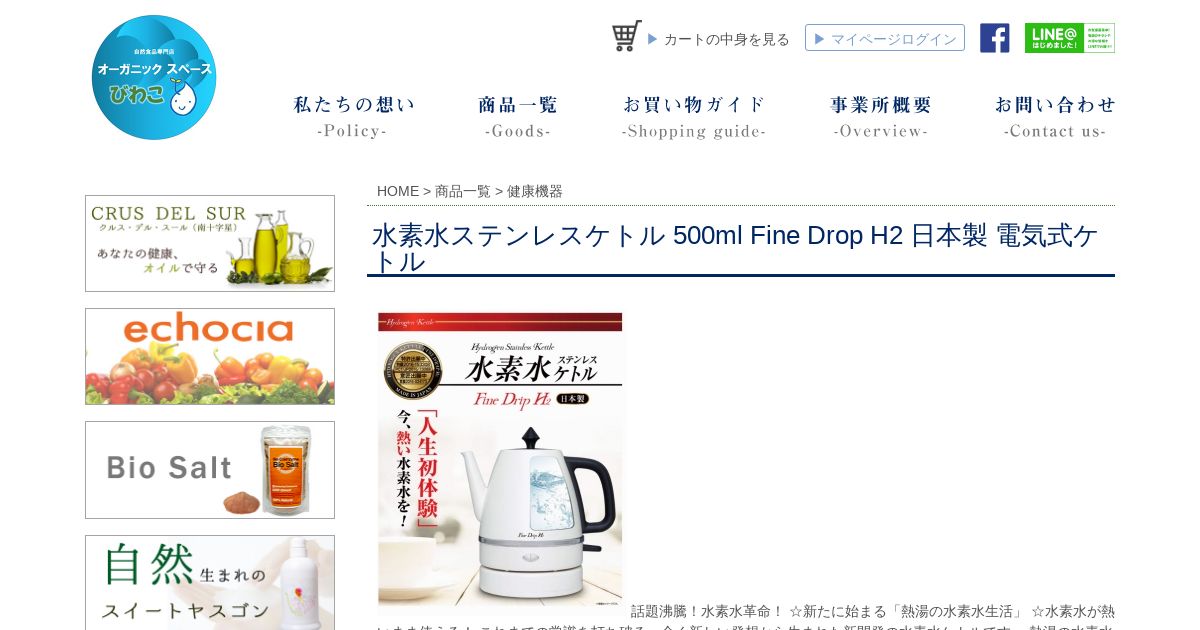Enlarge the hydrogen water kettle product image
This screenshot has width=1200, height=630.
click(500, 459)
